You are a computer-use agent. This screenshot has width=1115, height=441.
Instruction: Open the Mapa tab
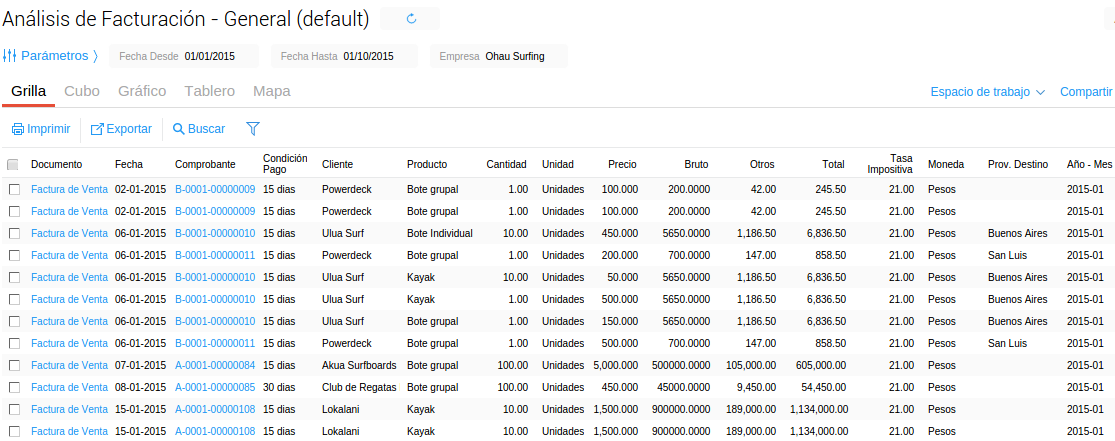click(x=272, y=91)
